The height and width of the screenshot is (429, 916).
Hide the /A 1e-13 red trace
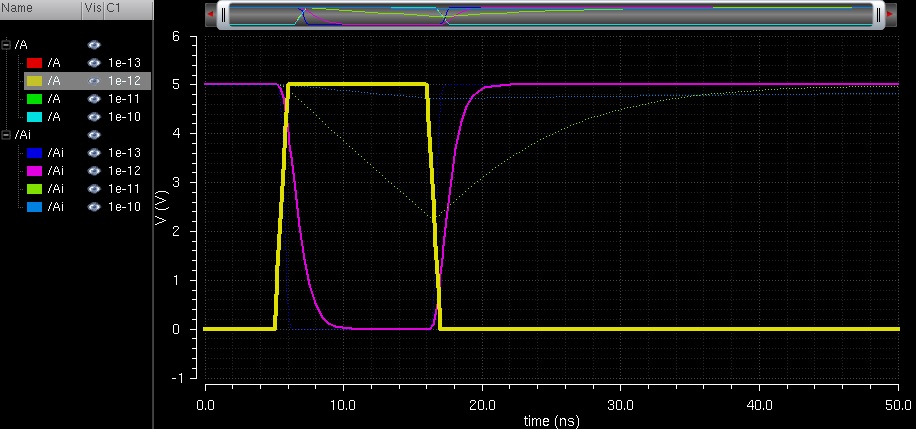pos(94,63)
